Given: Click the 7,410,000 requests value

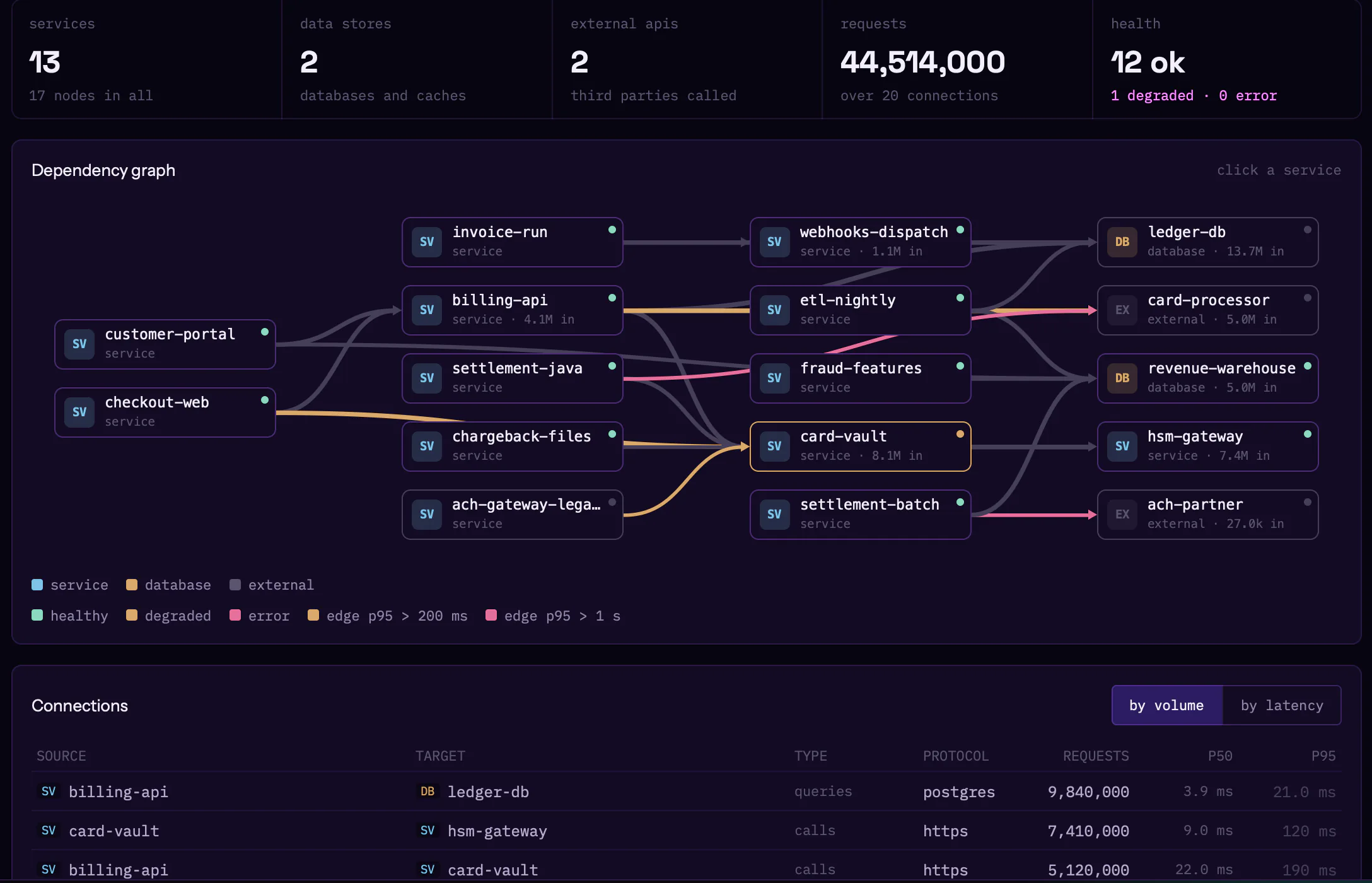Looking at the screenshot, I should point(1088,831).
